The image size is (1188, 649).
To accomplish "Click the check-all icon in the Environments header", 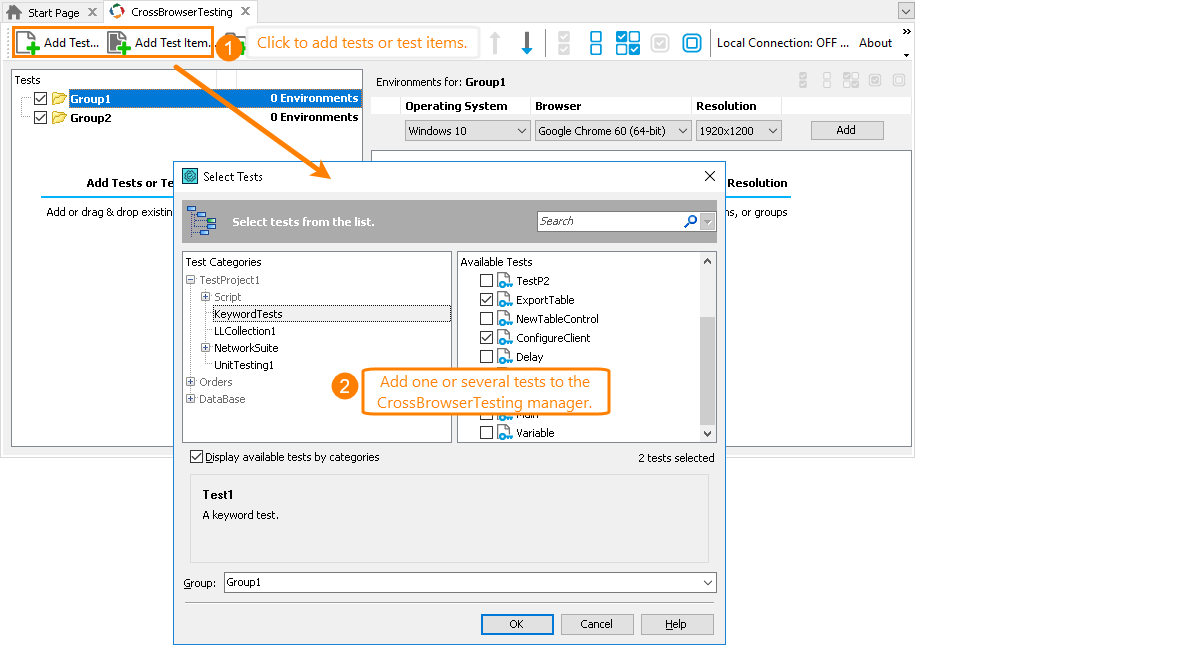I will (x=803, y=80).
